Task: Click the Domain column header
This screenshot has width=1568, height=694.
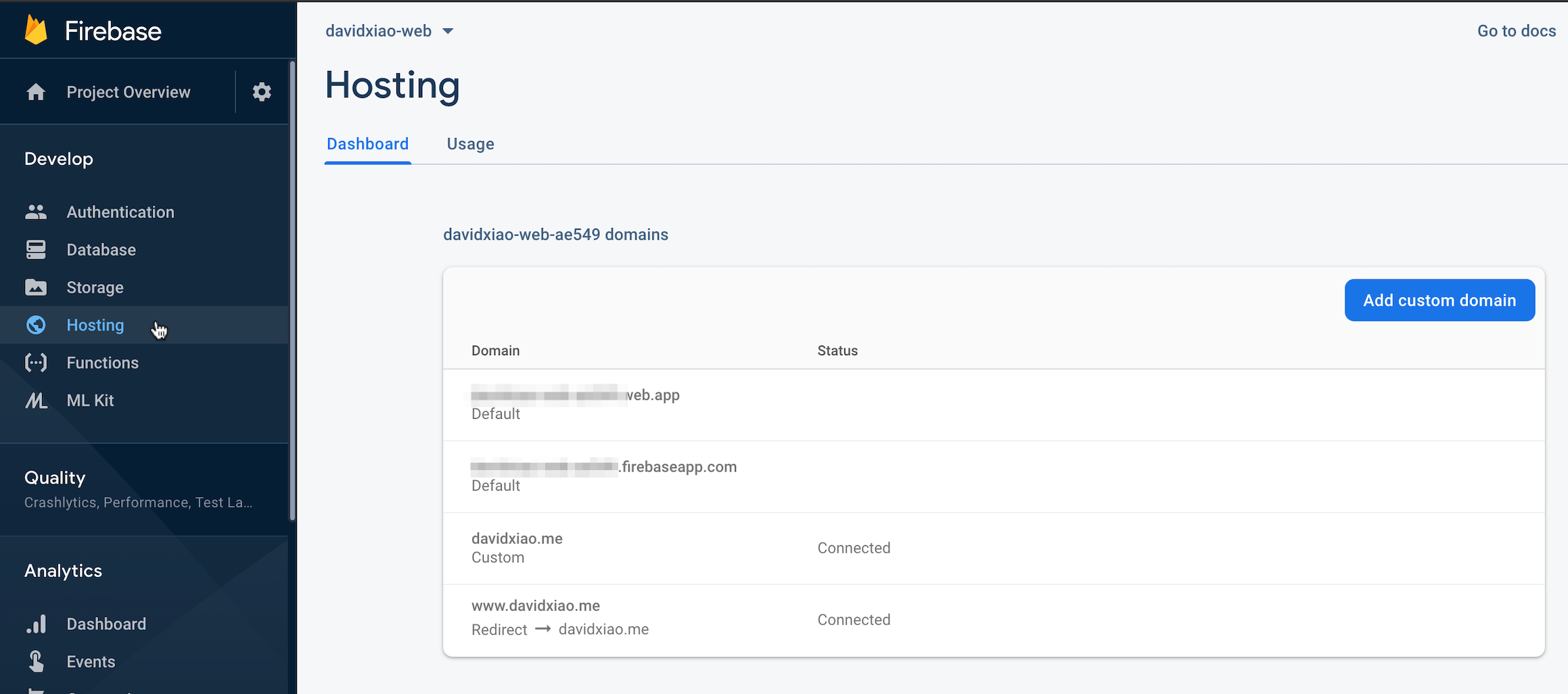Action: click(496, 350)
